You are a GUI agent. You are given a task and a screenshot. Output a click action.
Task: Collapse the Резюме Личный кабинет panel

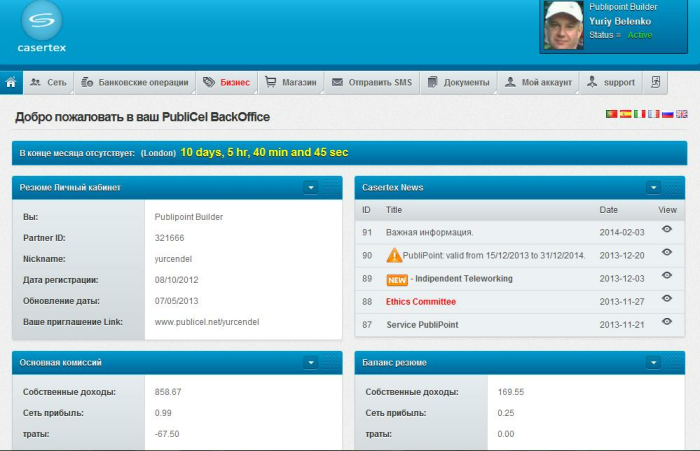coord(311,188)
